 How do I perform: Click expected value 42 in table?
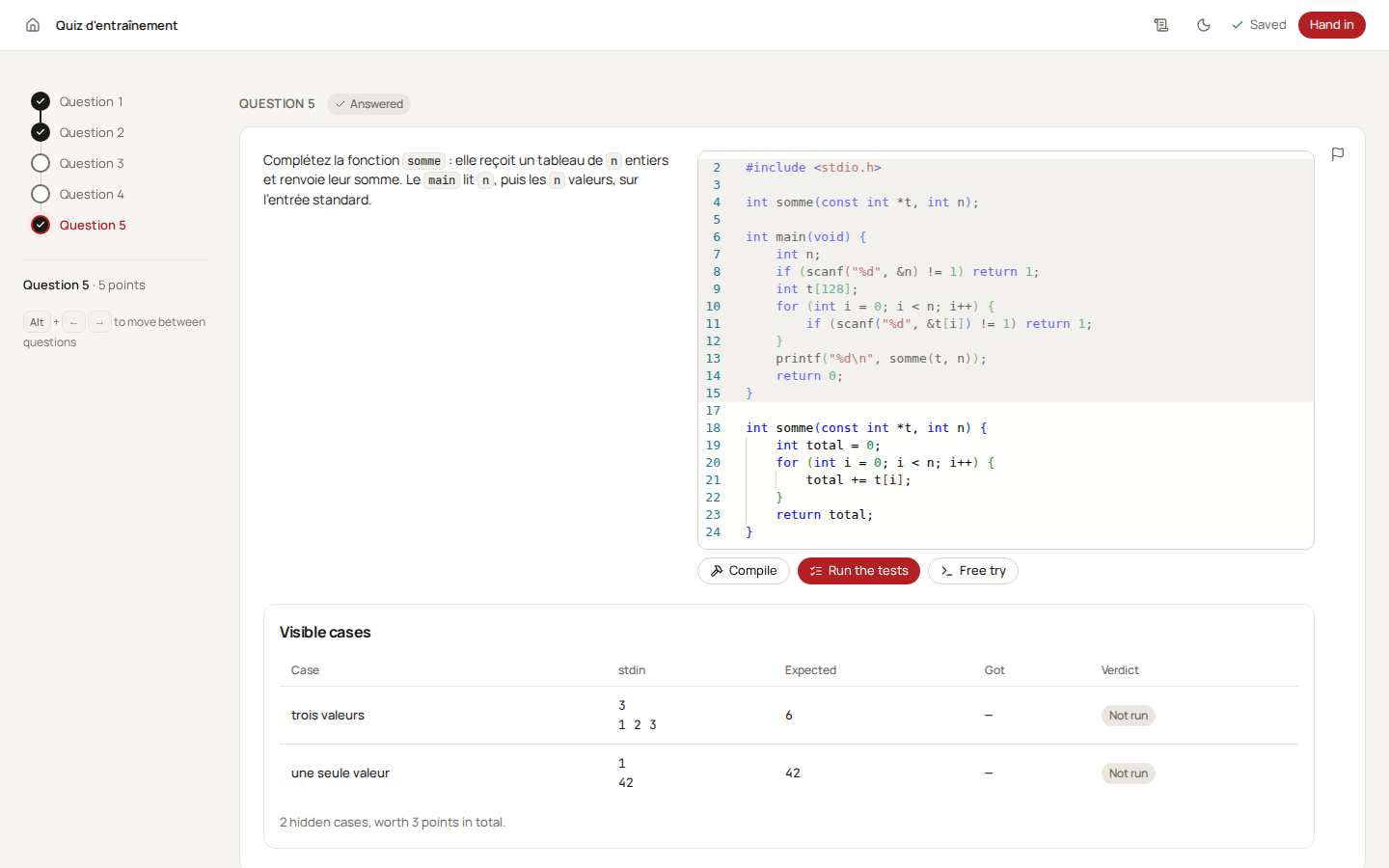tap(793, 773)
